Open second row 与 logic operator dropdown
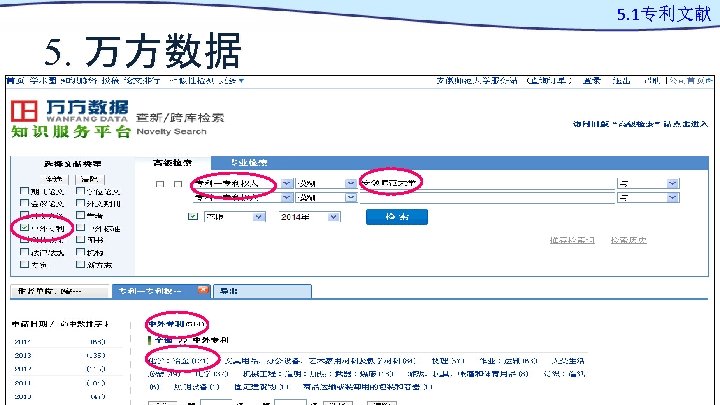 (x=673, y=197)
